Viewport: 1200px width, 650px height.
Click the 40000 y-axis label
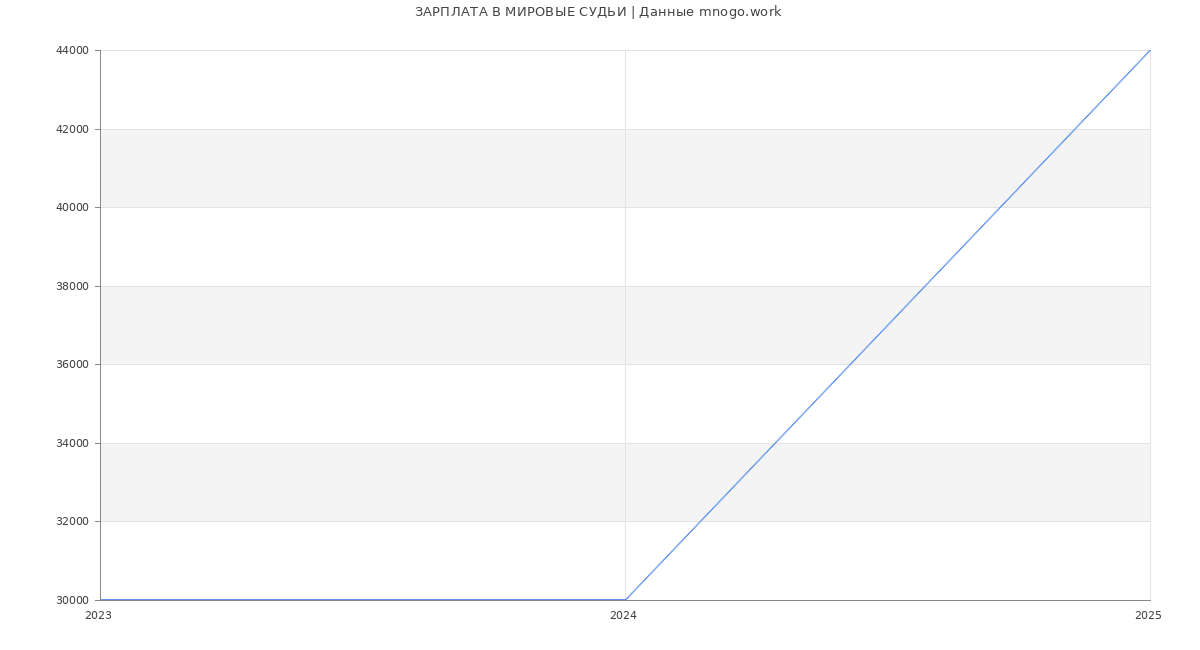pyautogui.click(x=73, y=208)
